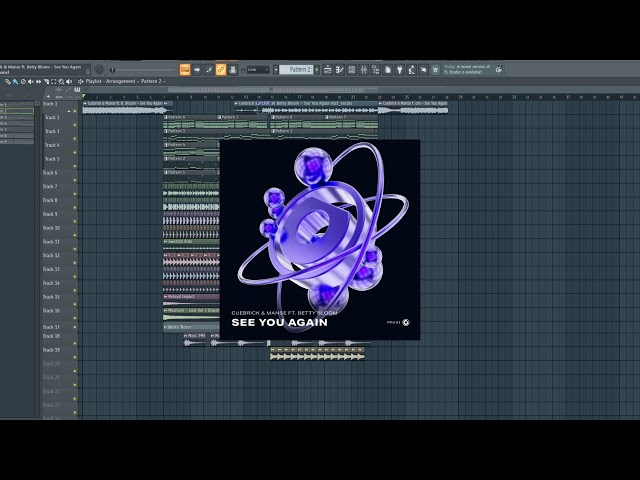Click the icon left of the cart
640x480 pixels.
pos(423,70)
